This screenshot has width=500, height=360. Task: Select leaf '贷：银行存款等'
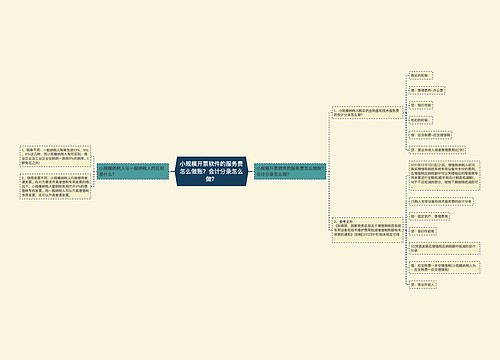[423, 231]
